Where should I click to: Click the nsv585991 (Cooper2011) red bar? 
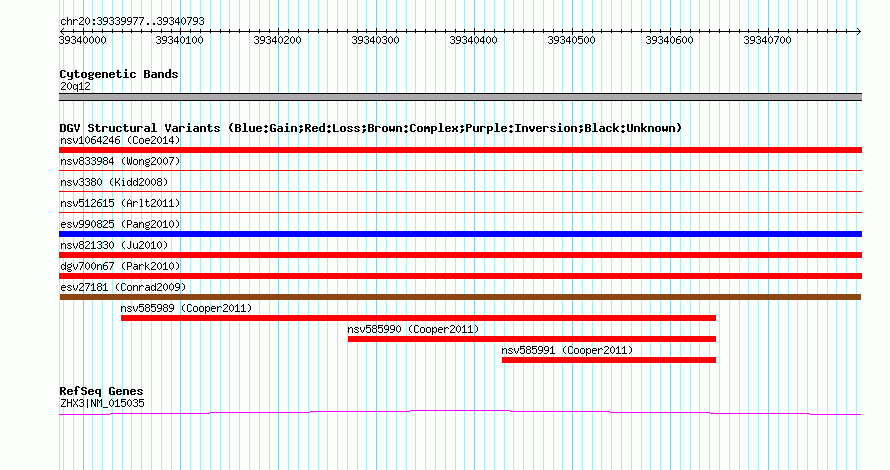click(609, 360)
